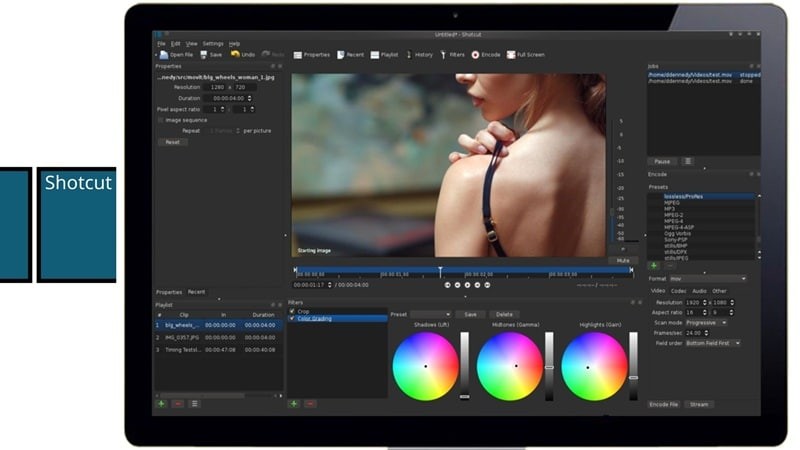Open the File menu

(161, 44)
